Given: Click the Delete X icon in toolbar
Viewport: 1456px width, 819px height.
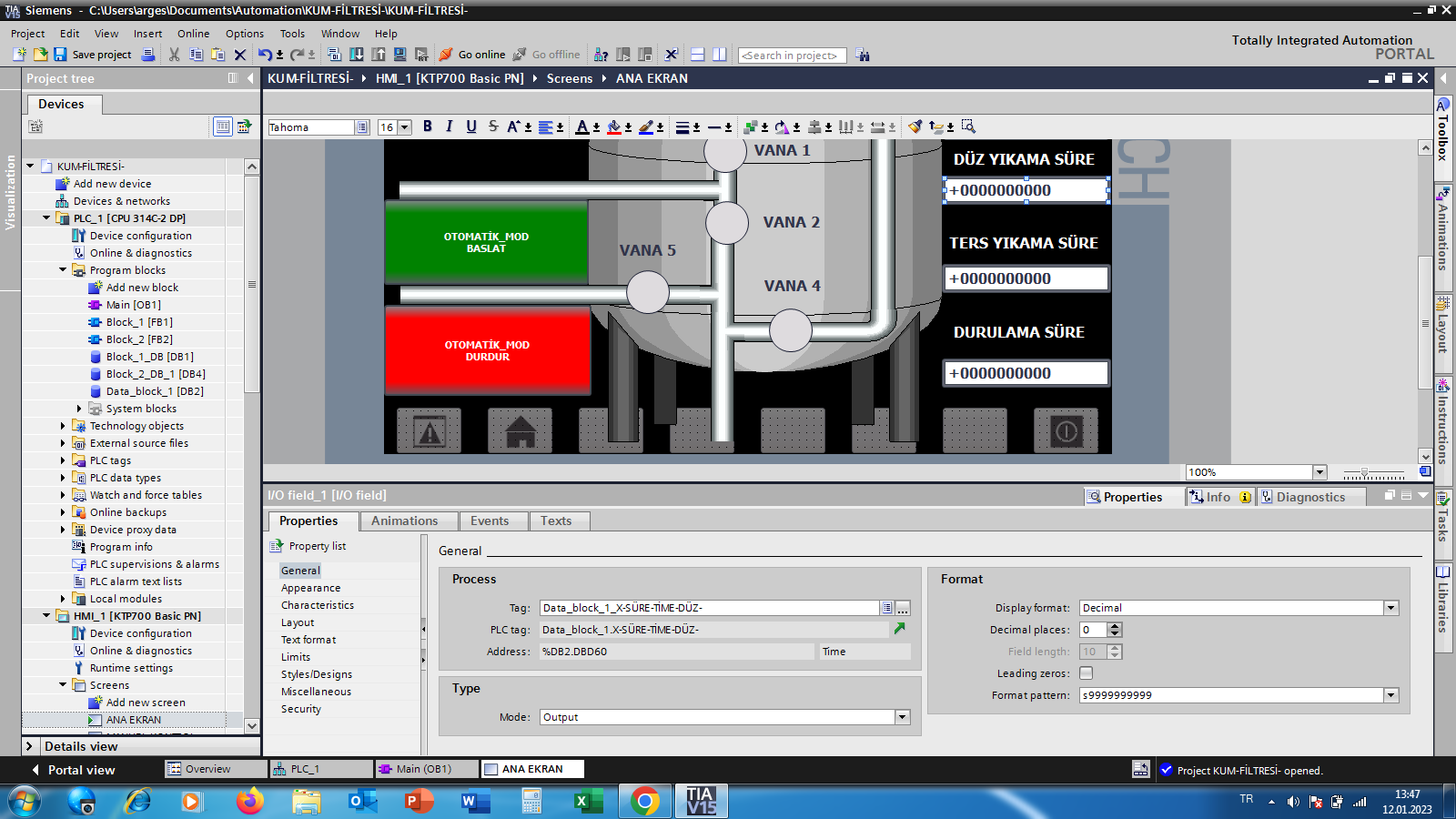Looking at the screenshot, I should pos(240,55).
